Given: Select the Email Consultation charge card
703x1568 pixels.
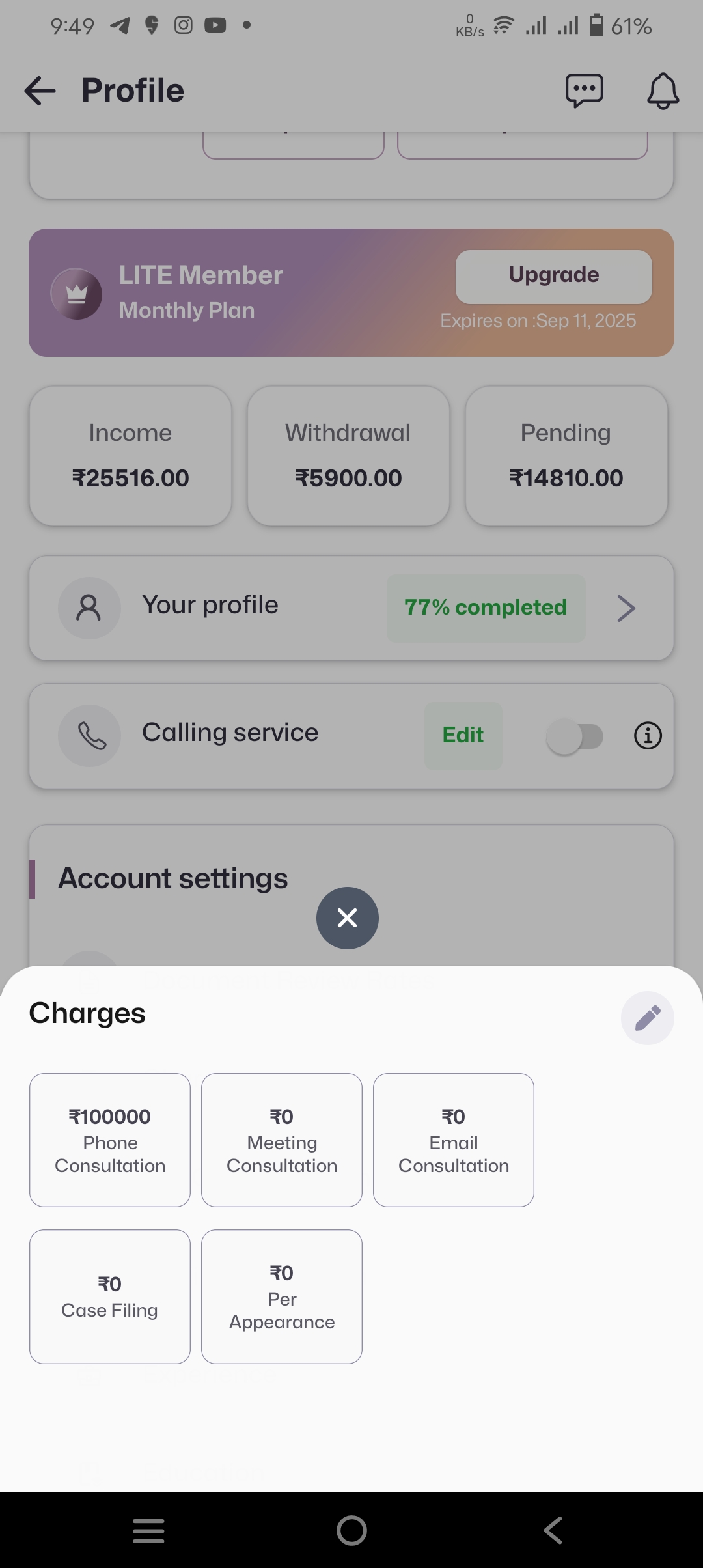Looking at the screenshot, I should [454, 1140].
